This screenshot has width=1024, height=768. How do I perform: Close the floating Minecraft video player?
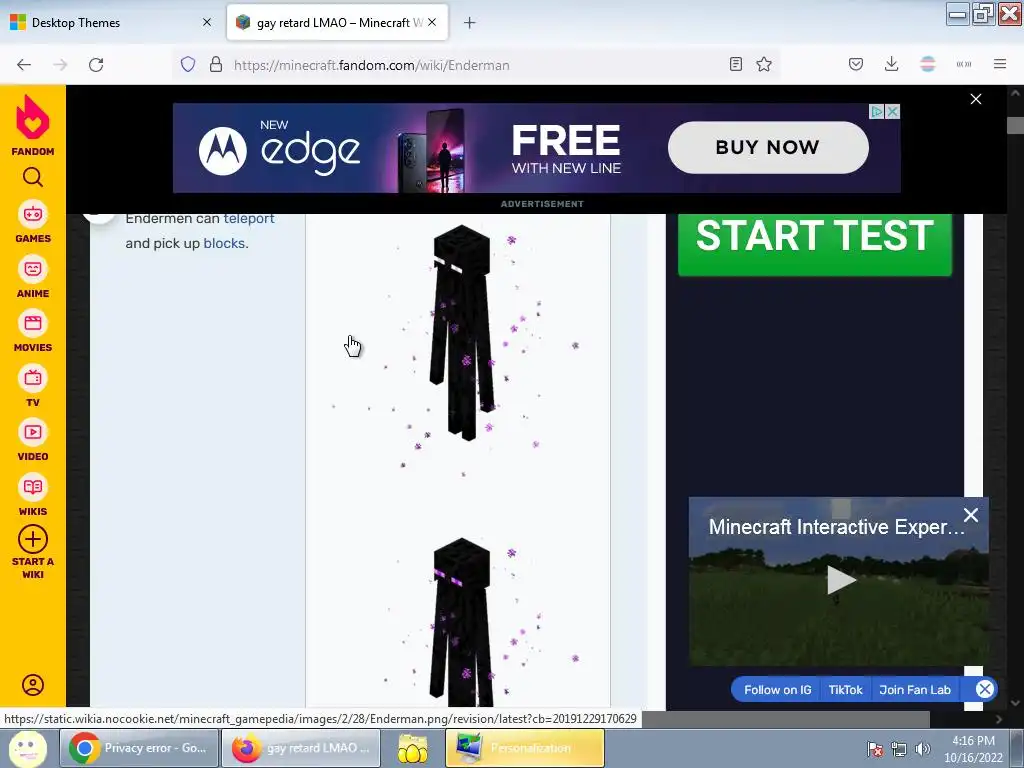click(x=971, y=515)
